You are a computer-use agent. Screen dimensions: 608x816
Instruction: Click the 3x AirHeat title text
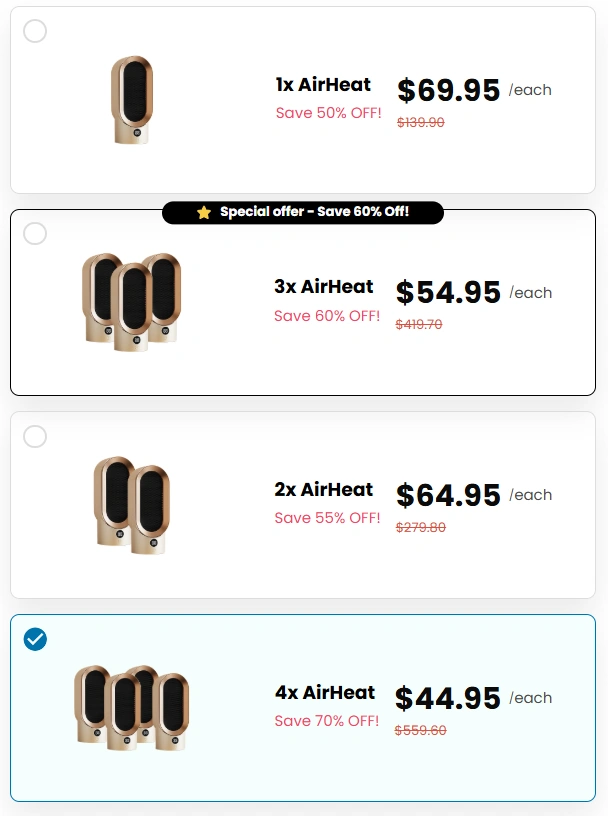click(324, 287)
